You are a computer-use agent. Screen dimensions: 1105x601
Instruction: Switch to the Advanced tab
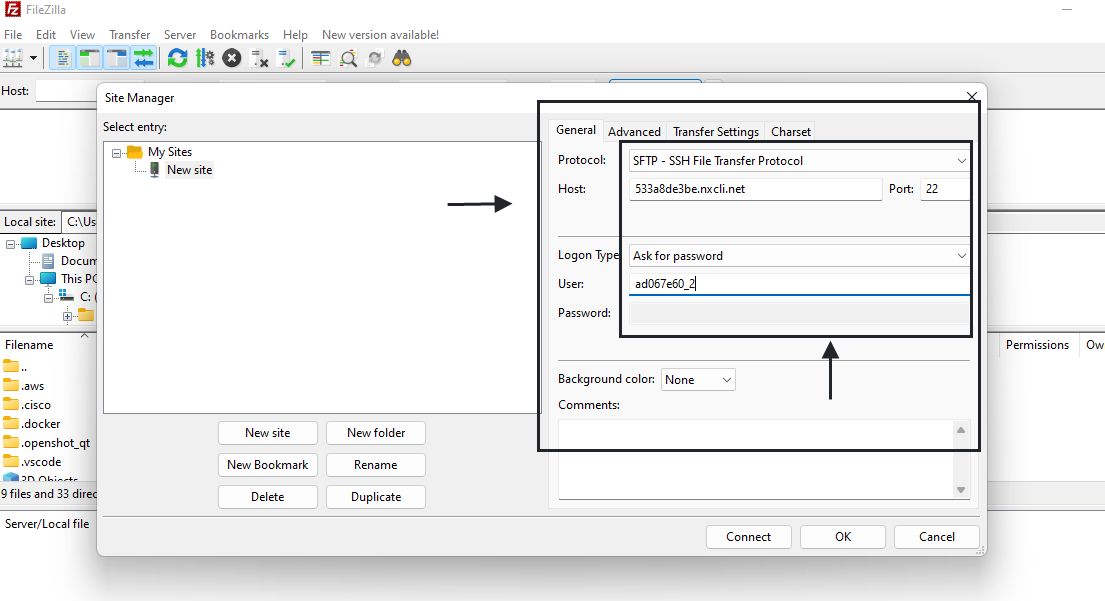click(634, 132)
